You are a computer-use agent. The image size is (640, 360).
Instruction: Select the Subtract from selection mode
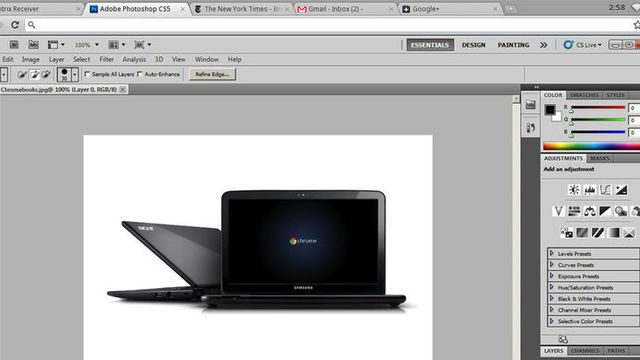pos(46,74)
